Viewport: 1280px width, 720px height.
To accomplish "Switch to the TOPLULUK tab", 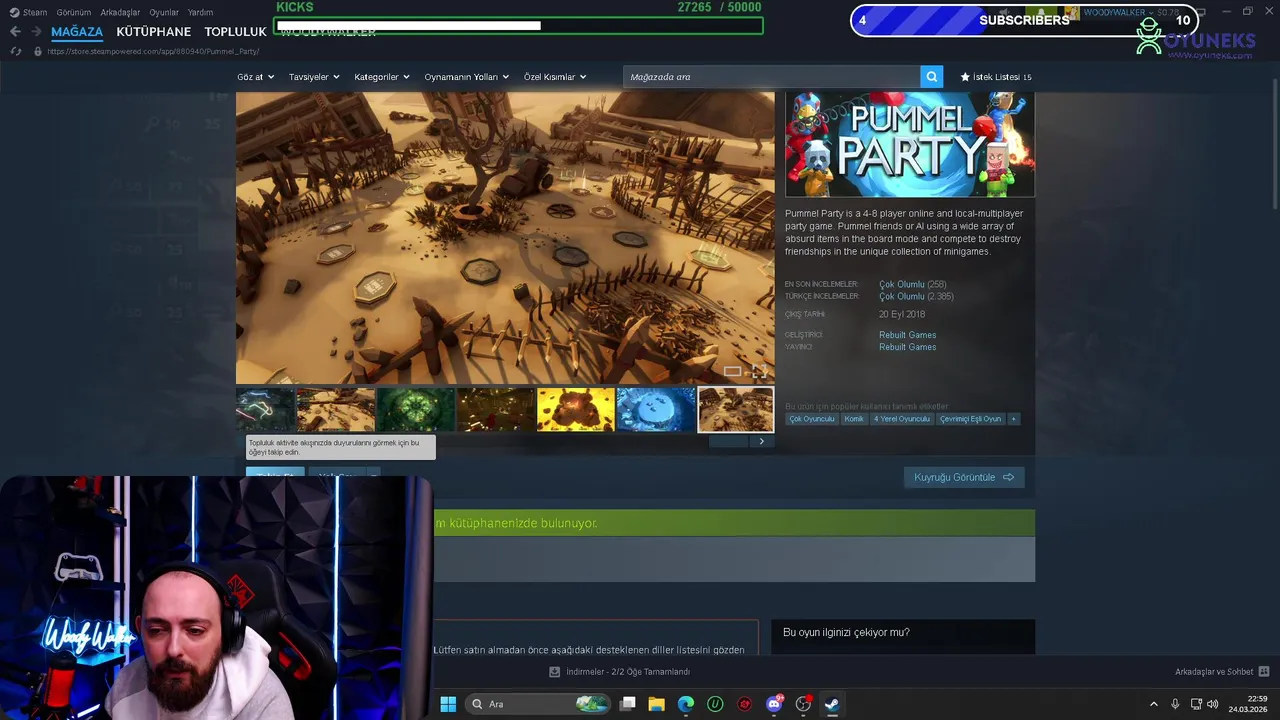I will 235,32.
